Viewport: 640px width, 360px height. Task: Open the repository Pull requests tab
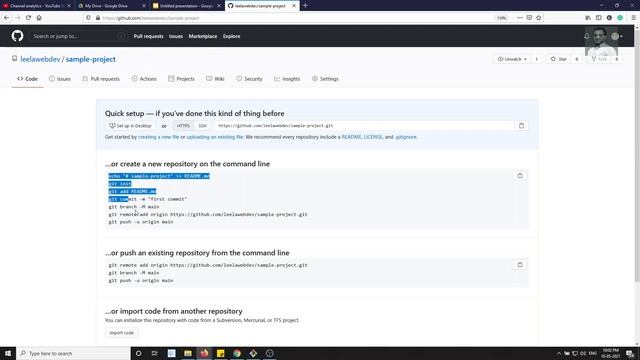pos(101,79)
